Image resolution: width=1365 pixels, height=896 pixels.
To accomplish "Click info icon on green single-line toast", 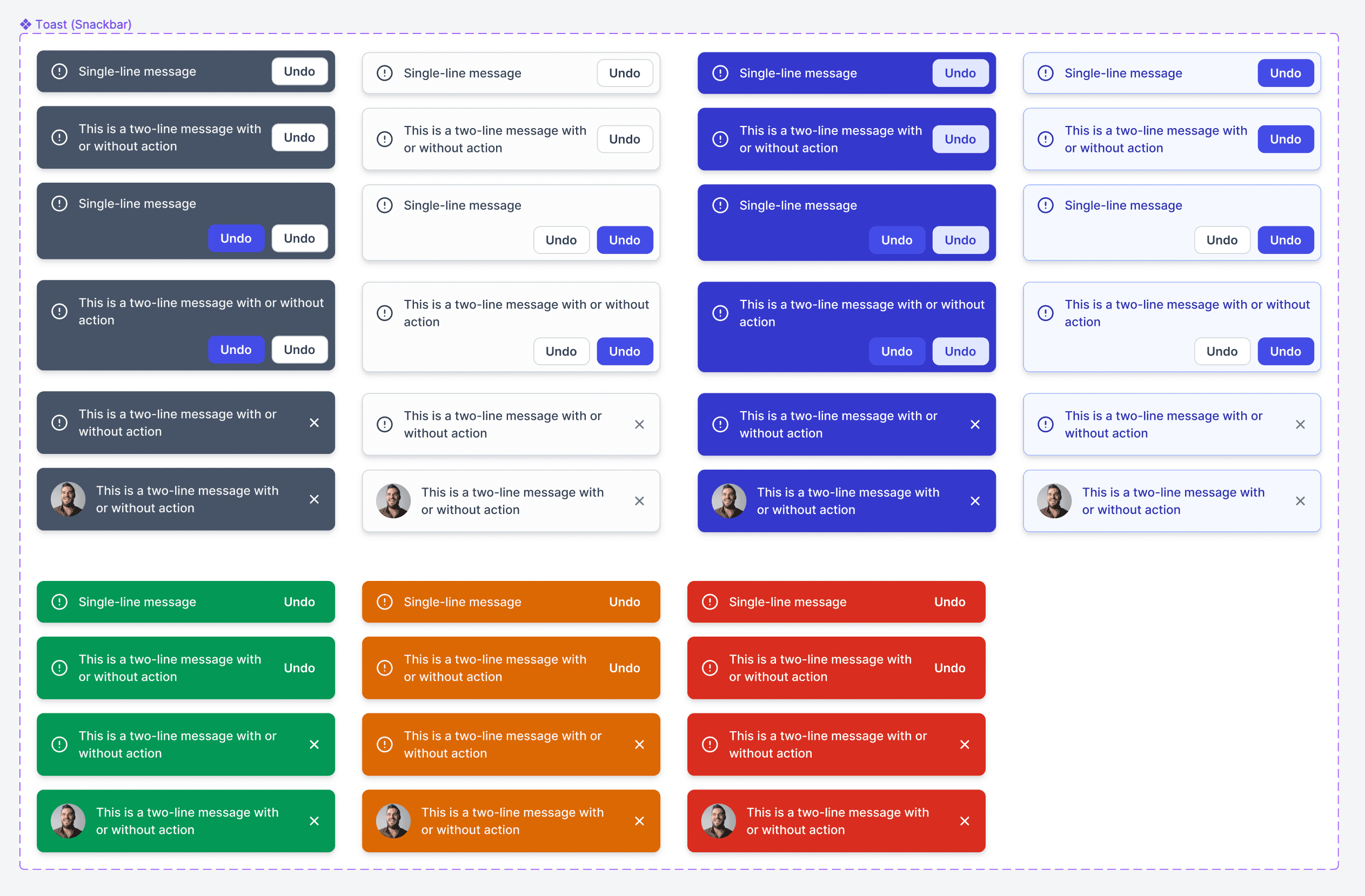I will (59, 601).
